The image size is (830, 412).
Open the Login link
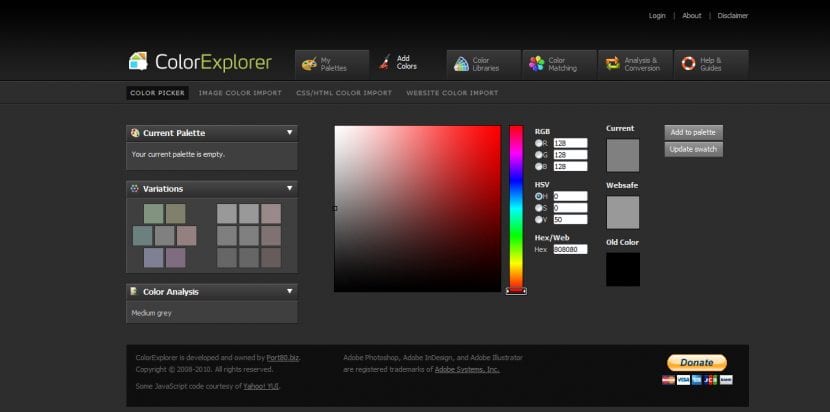[657, 16]
